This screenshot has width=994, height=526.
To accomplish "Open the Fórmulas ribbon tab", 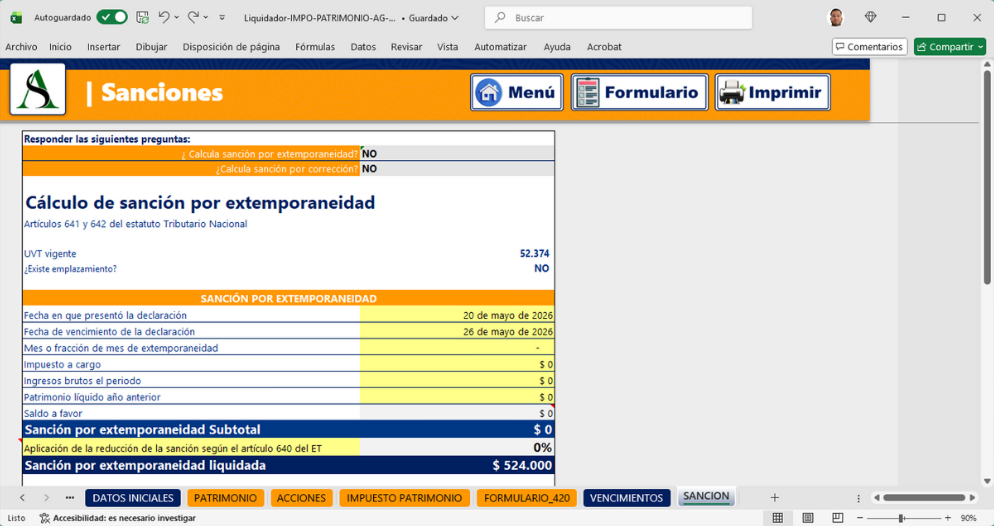I will 315,47.
